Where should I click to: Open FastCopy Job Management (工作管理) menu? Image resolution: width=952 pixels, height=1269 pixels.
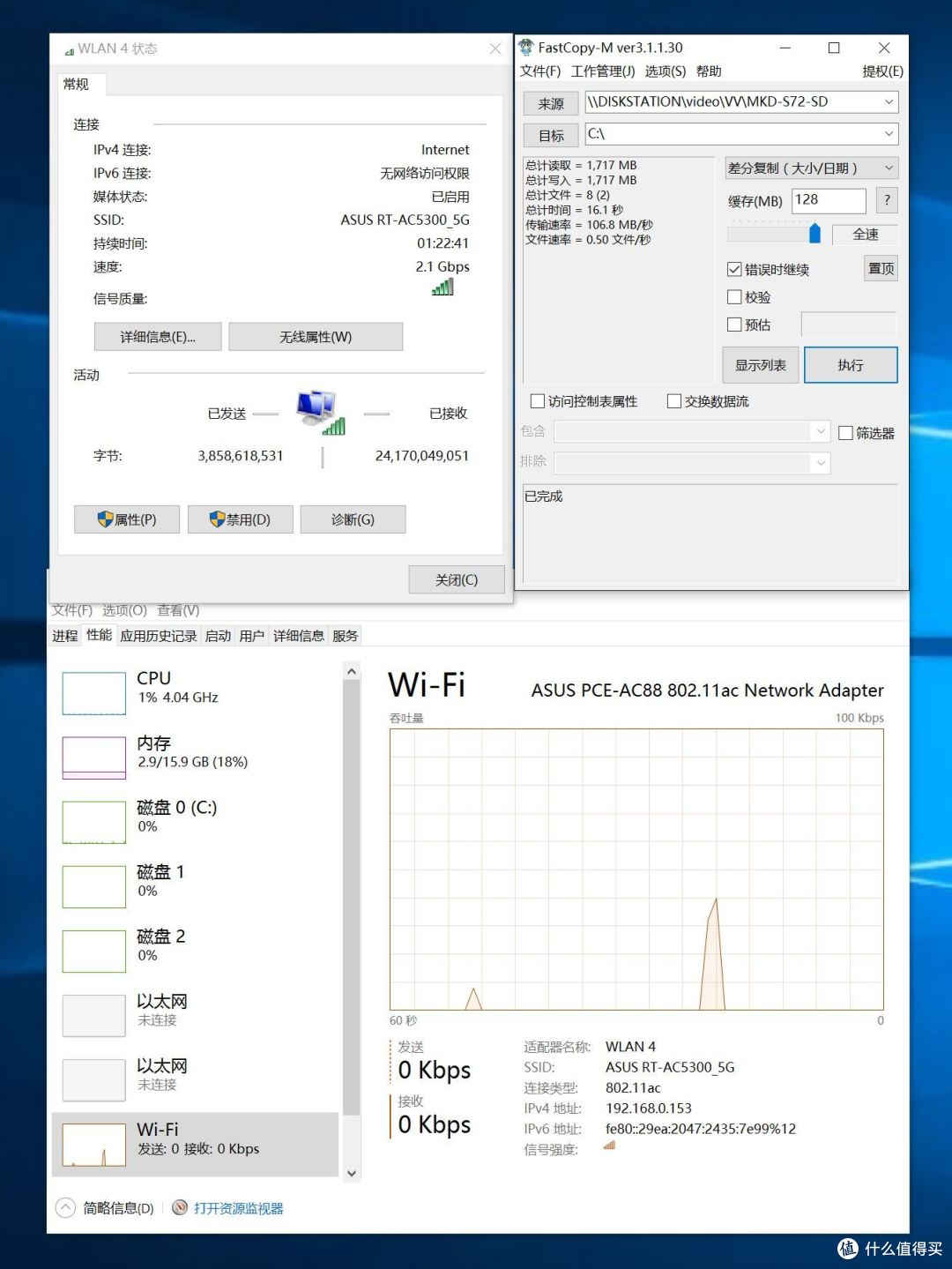[x=603, y=71]
